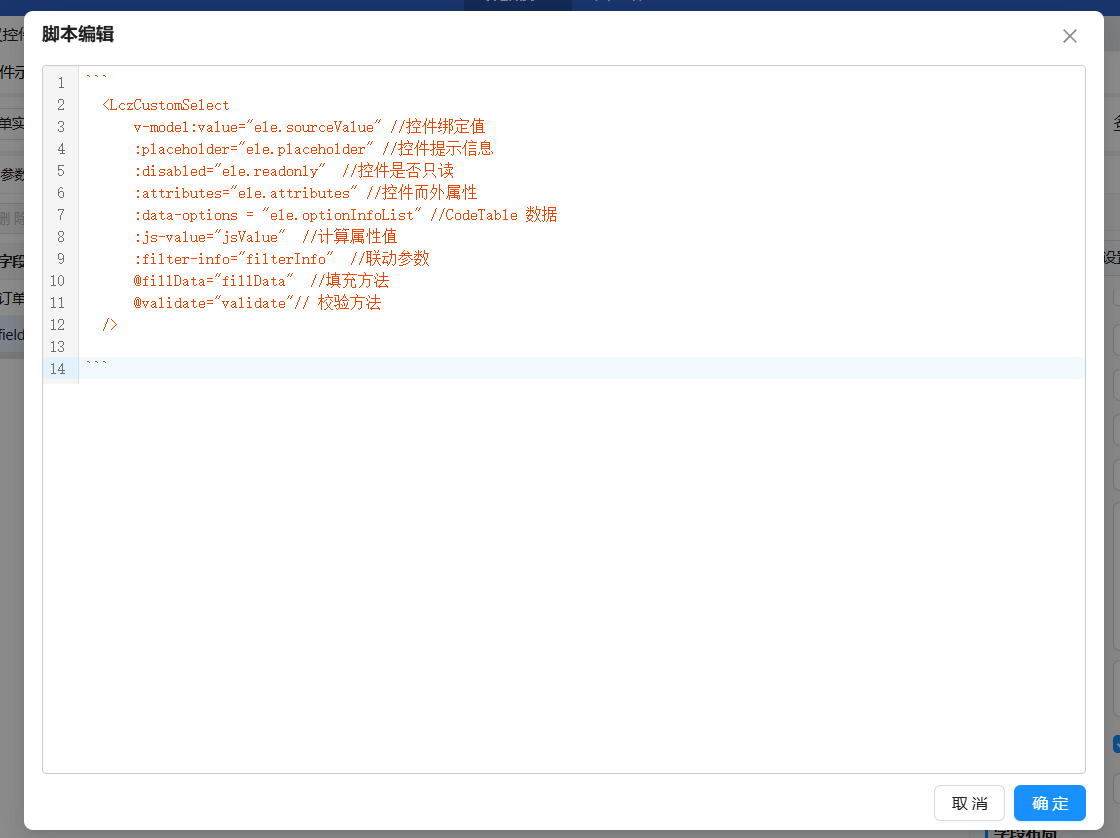The width and height of the screenshot is (1120, 838).
Task: Click the :js-value="jsValue" code line
Action: pos(264,236)
